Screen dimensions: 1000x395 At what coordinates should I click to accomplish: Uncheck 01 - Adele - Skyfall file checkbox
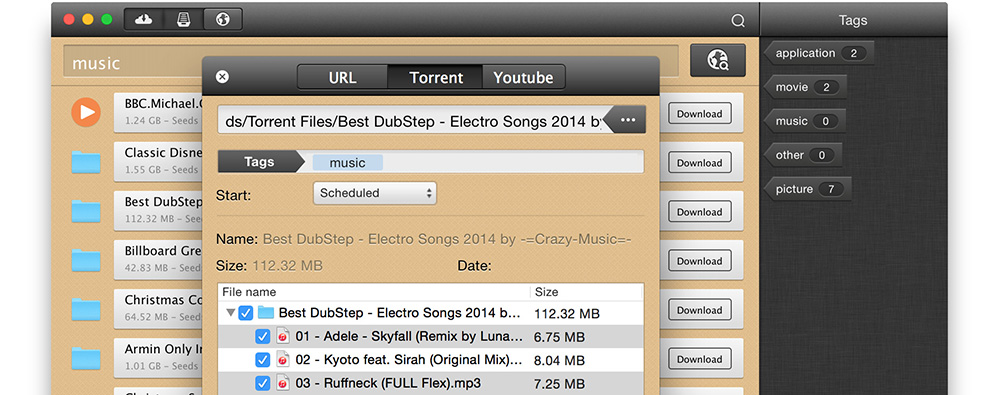(x=262, y=336)
